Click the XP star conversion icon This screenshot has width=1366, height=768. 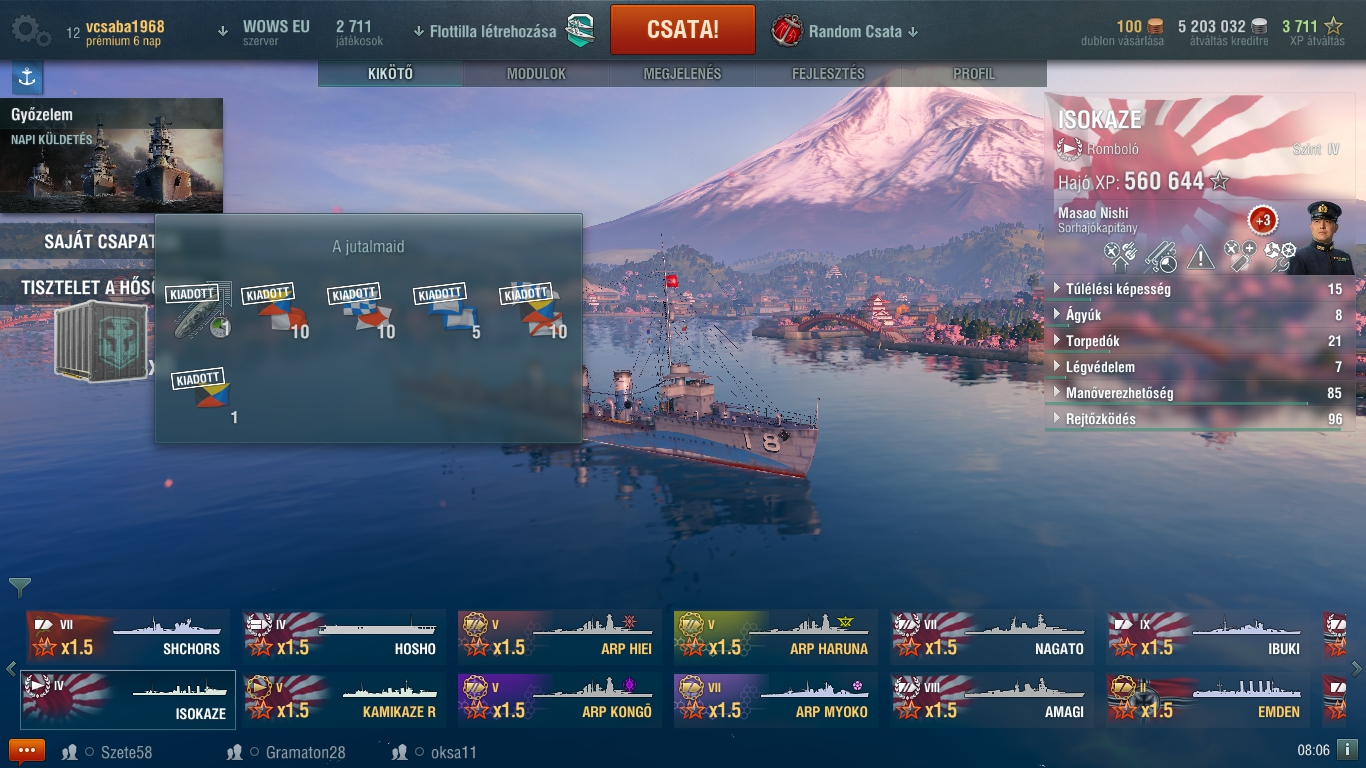point(1334,27)
